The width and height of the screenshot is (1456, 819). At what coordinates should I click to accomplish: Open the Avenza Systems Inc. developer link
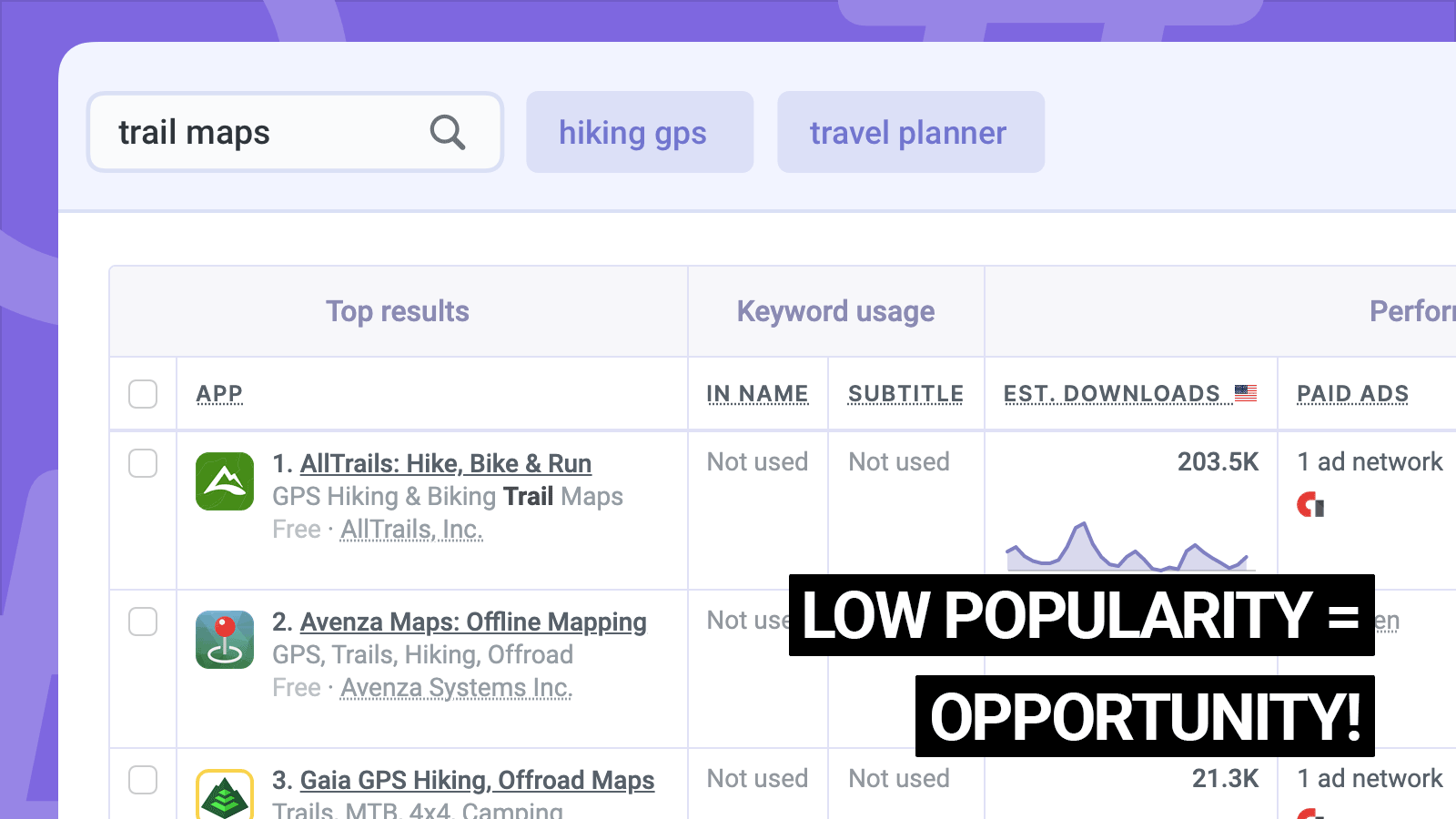coord(455,688)
